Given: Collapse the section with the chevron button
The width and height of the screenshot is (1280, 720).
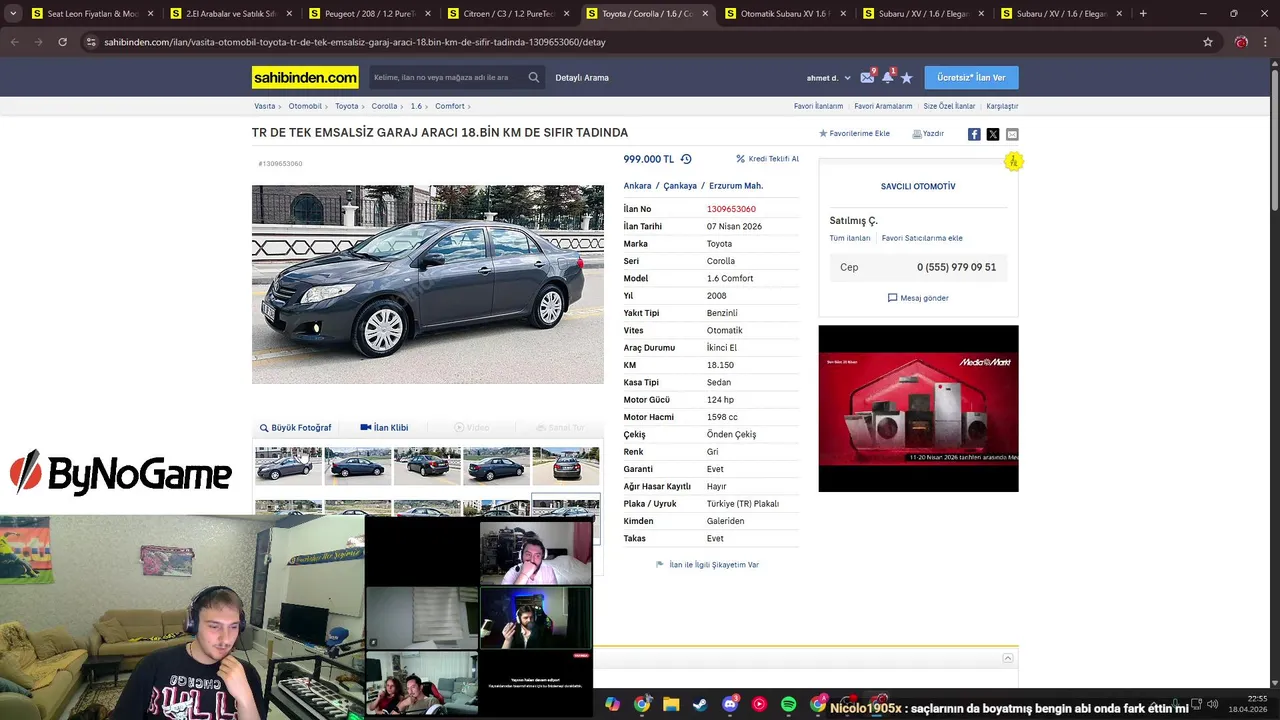Looking at the screenshot, I should pyautogui.click(x=1008, y=658).
